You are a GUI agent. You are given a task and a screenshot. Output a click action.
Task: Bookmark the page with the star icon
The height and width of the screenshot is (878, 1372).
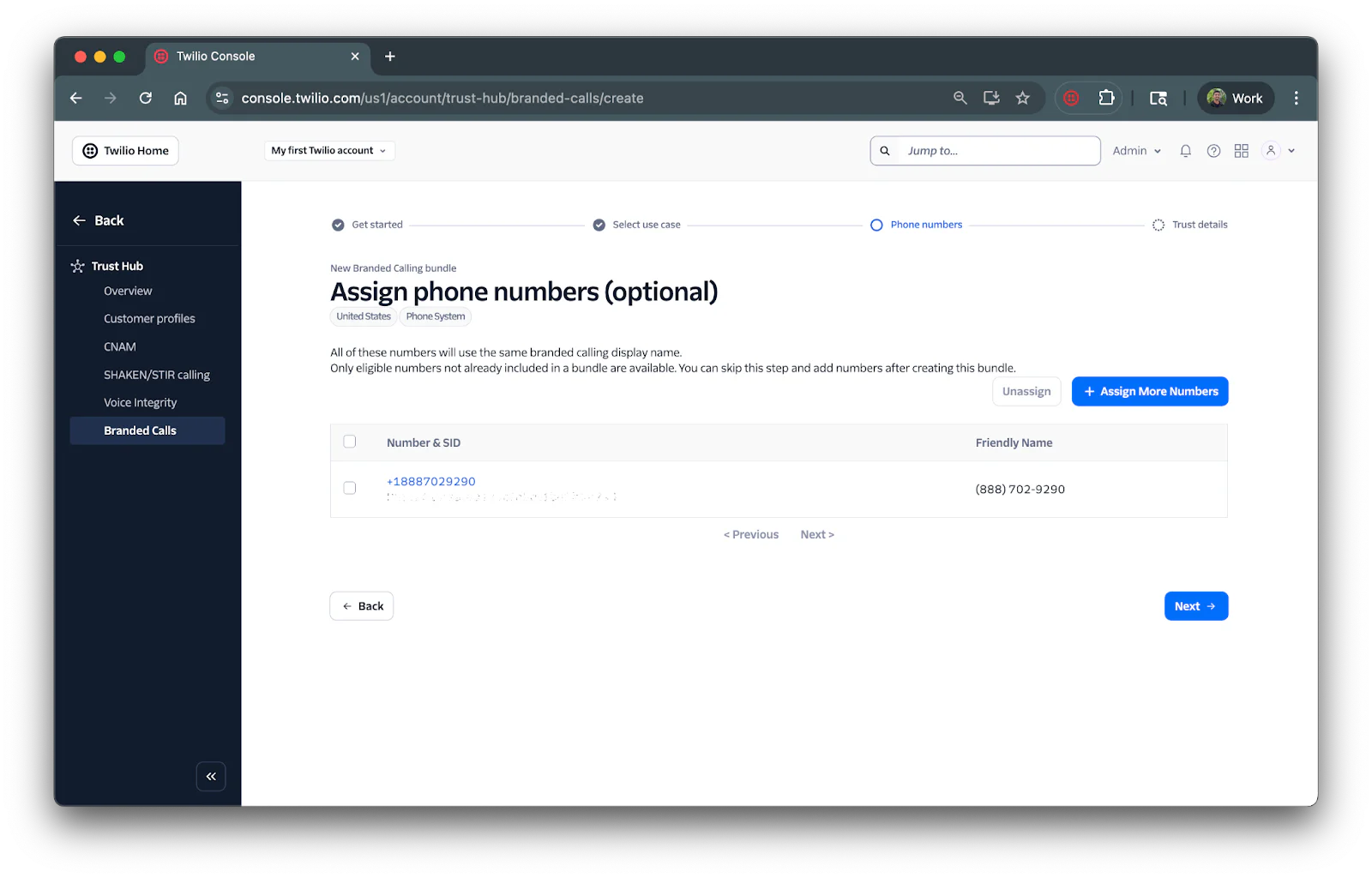(x=1023, y=98)
